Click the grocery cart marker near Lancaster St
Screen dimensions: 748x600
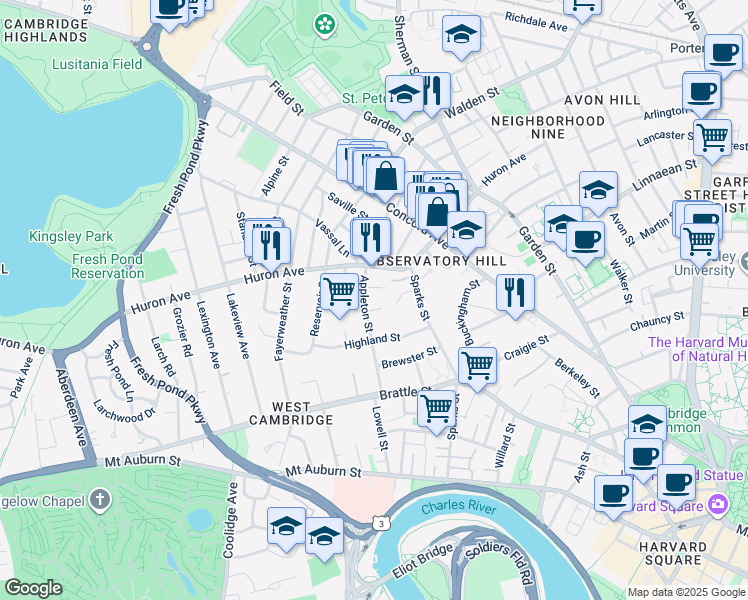click(x=712, y=138)
